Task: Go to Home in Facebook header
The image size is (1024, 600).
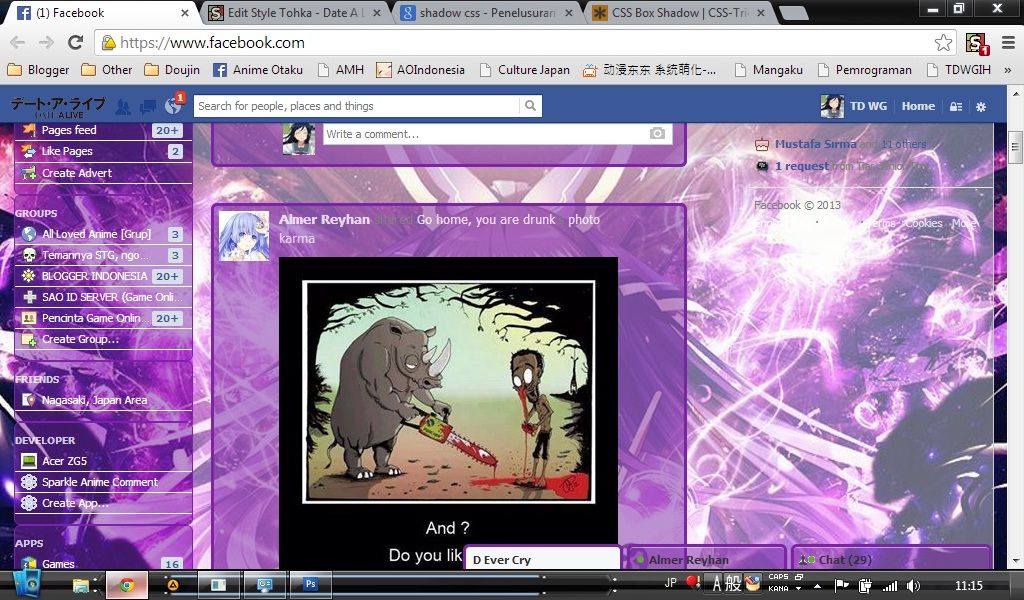Action: click(x=918, y=106)
